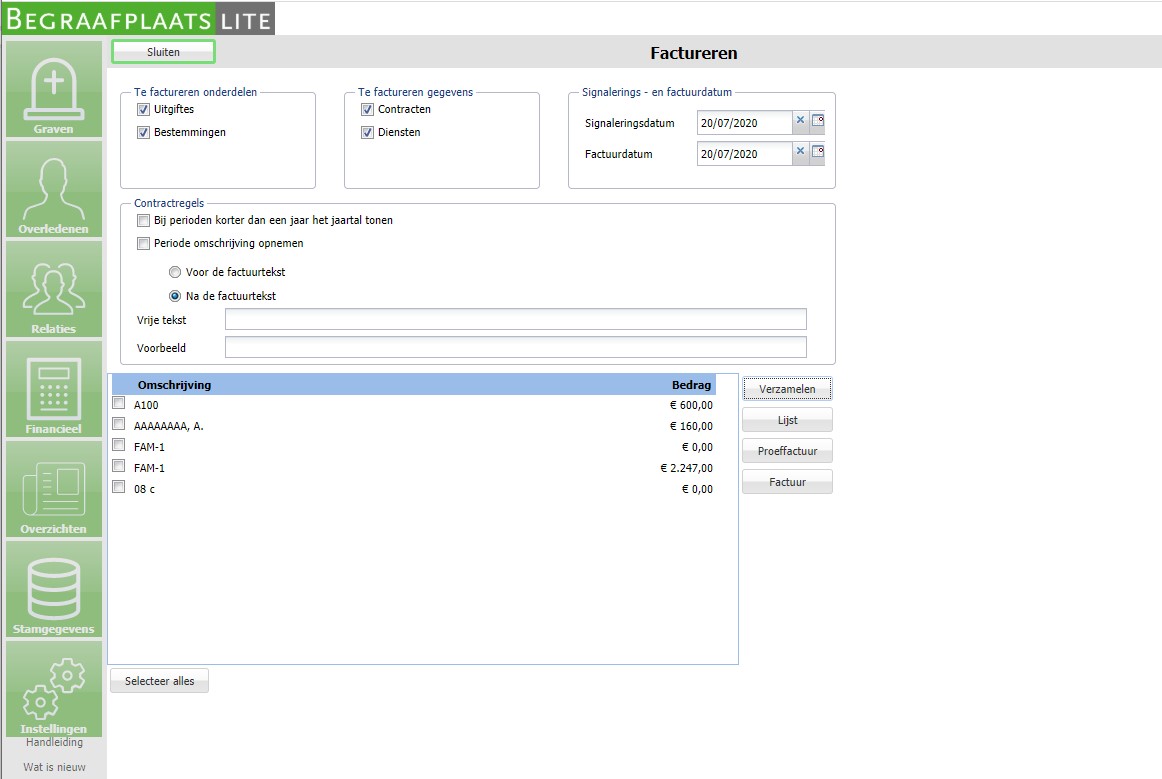Open the 'Wat is nieuw' link
Viewport: 1162px width, 779px height.
(54, 767)
